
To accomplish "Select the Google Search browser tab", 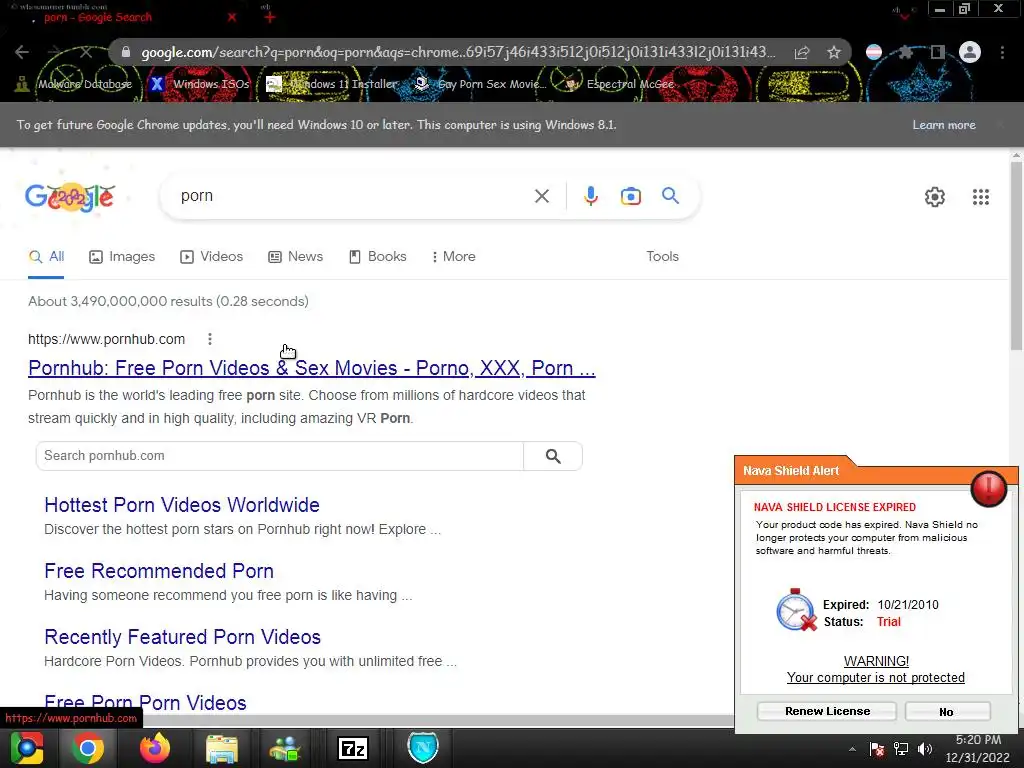I will tap(98, 18).
